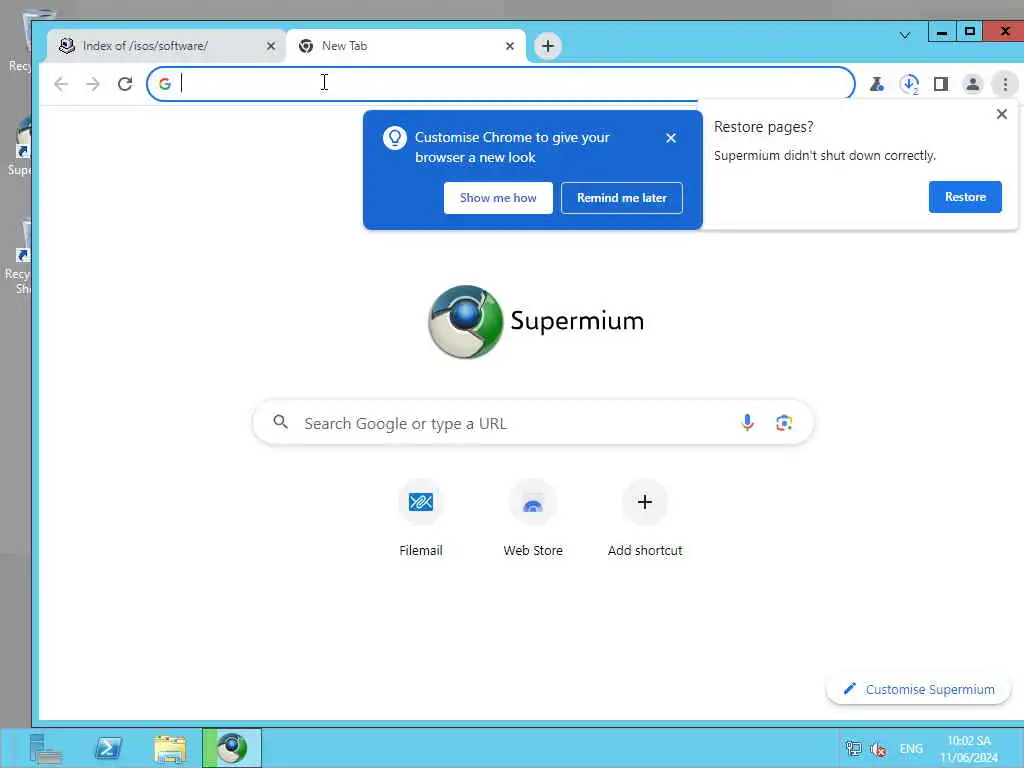Viewport: 1024px width, 768px height.
Task: Open the downloads icon in toolbar
Action: coord(908,84)
